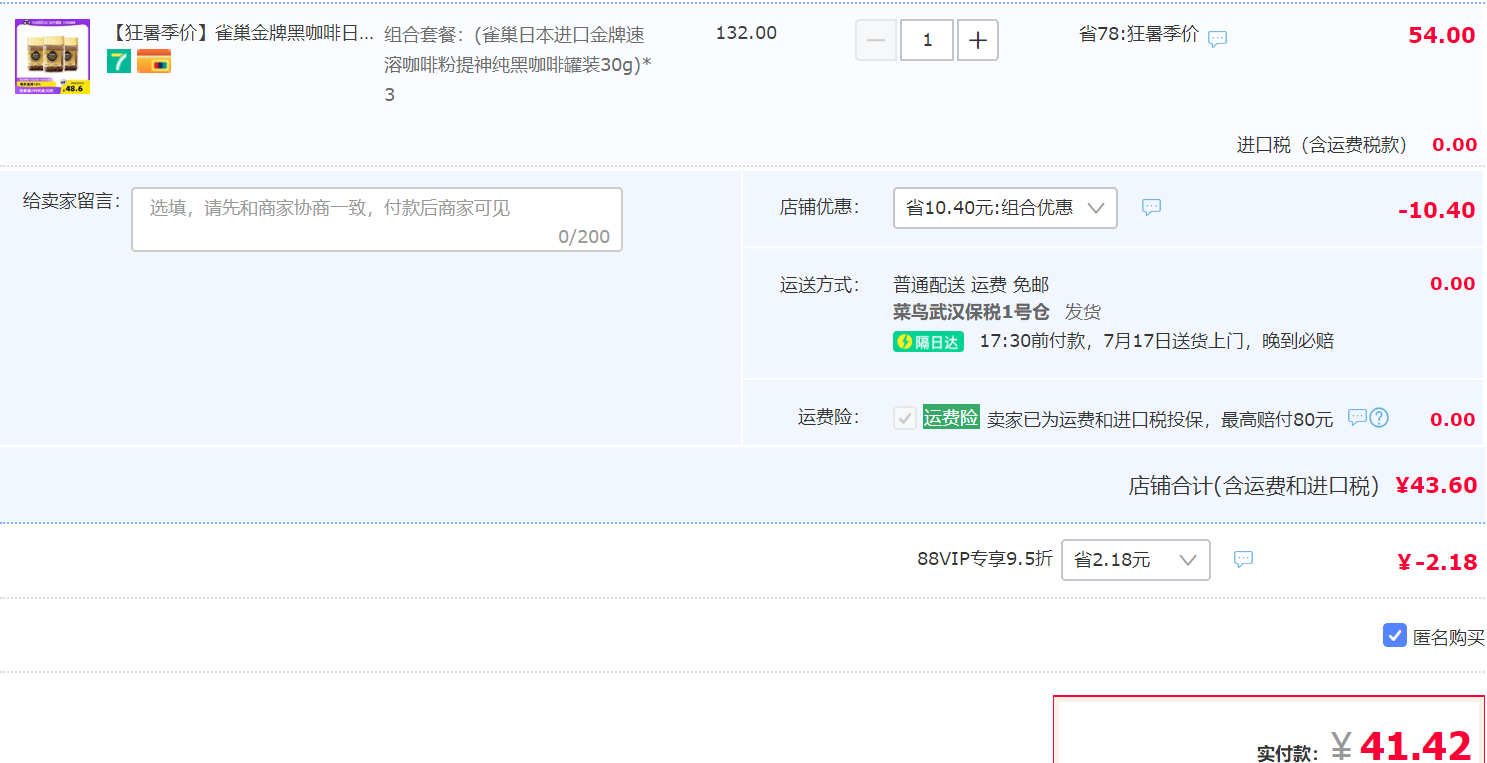Open the Nescafé coffee product thumbnail

tap(53, 56)
